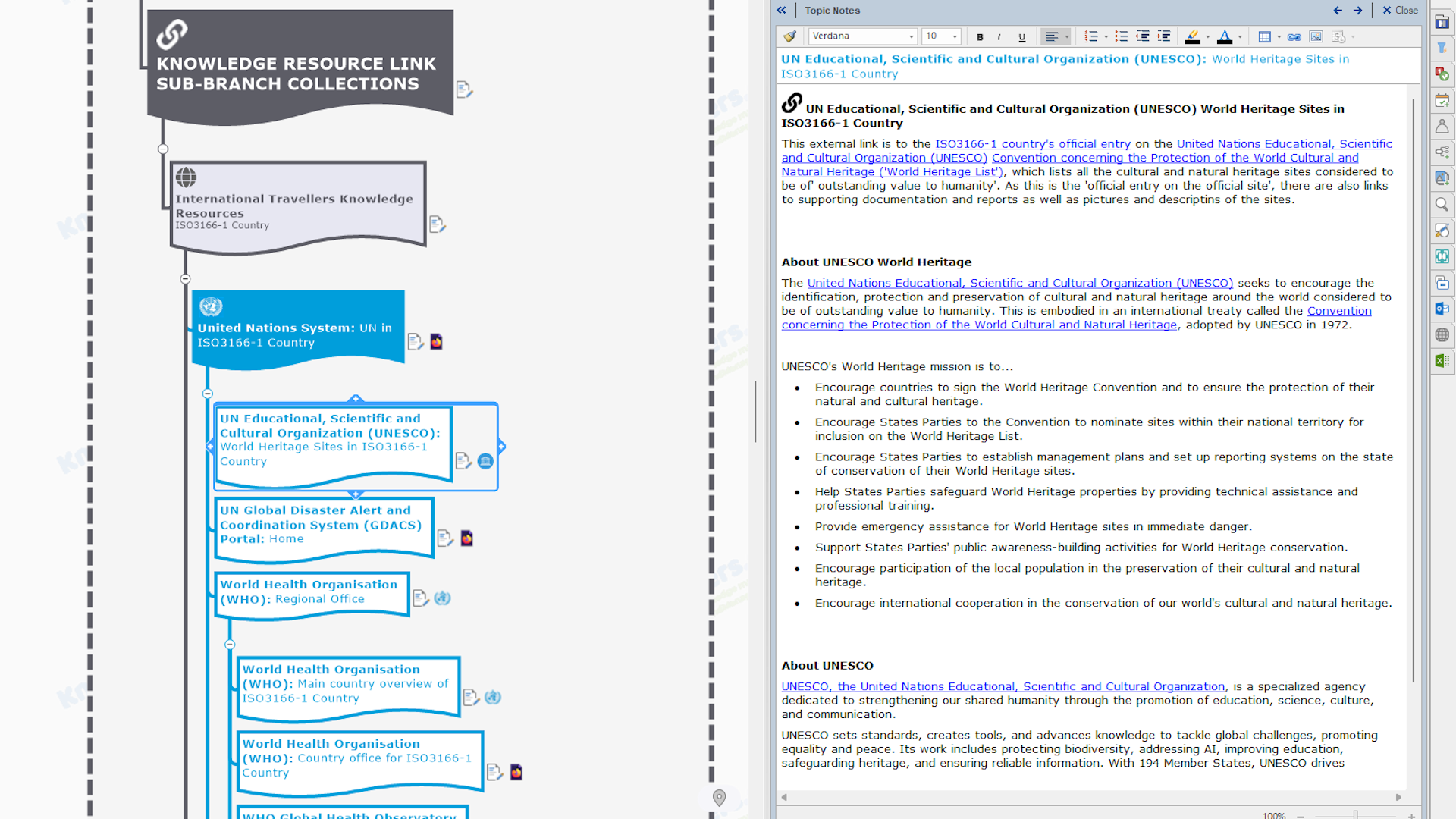Toggle bold formatting in Topic Notes
1456x819 pixels.
coord(980,36)
